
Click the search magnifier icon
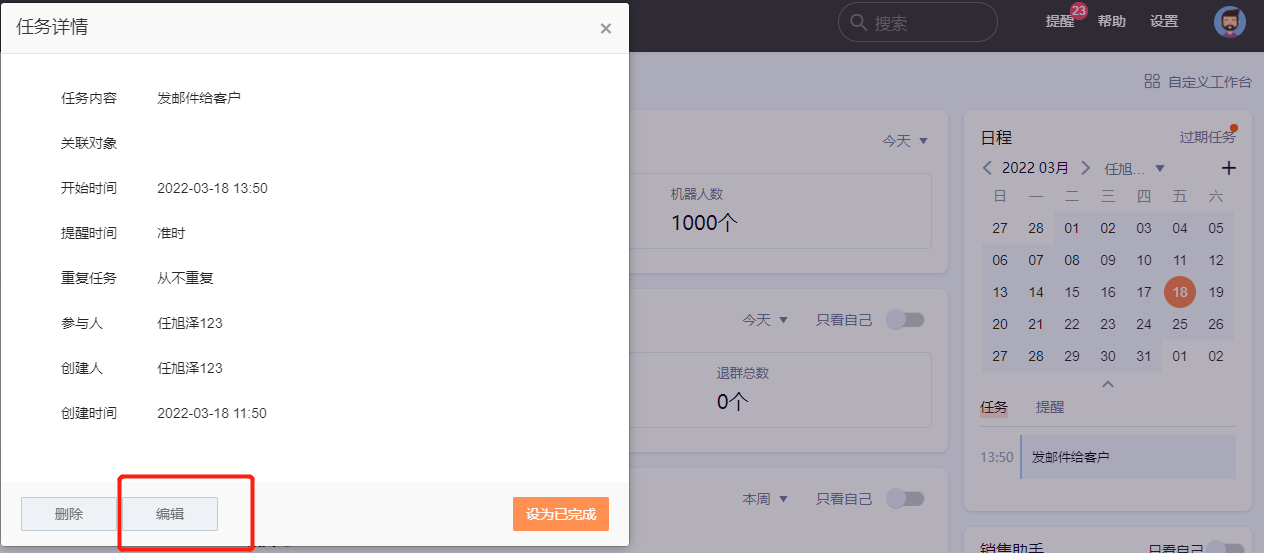point(858,22)
